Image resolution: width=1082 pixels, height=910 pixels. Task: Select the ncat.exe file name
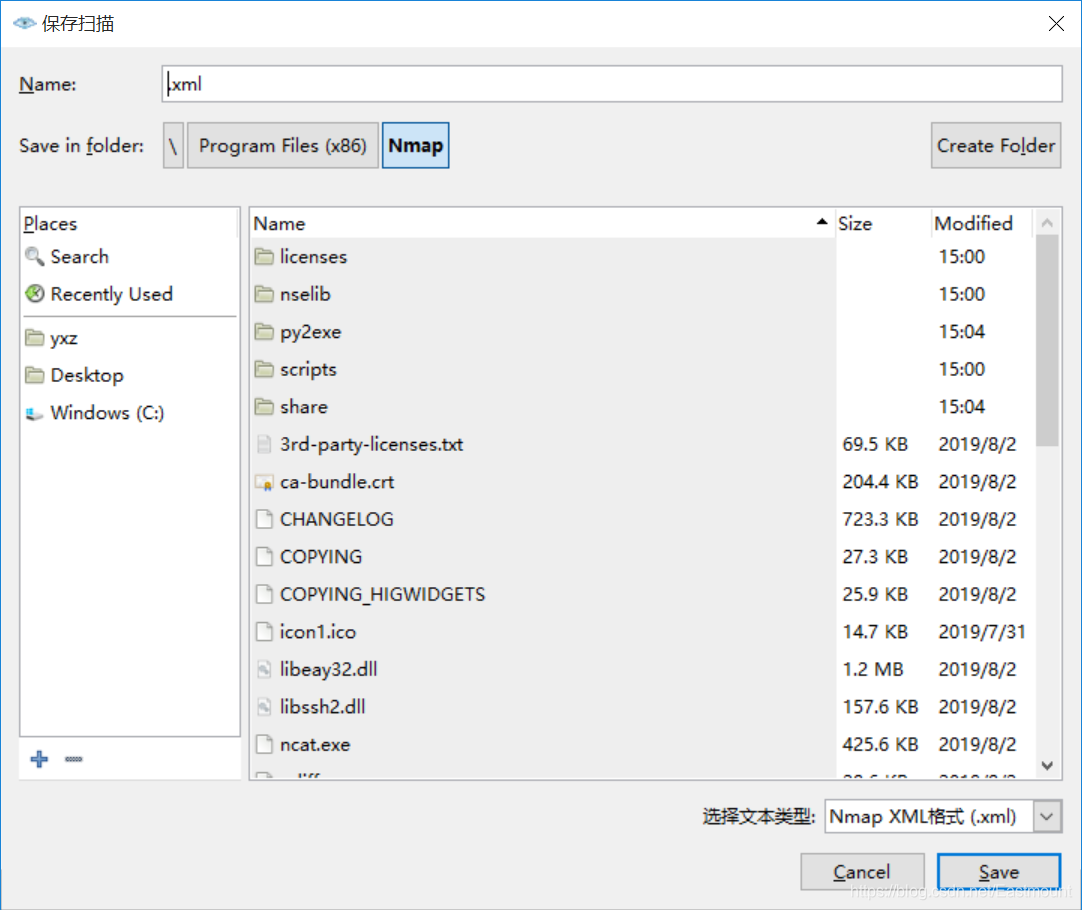pos(315,744)
